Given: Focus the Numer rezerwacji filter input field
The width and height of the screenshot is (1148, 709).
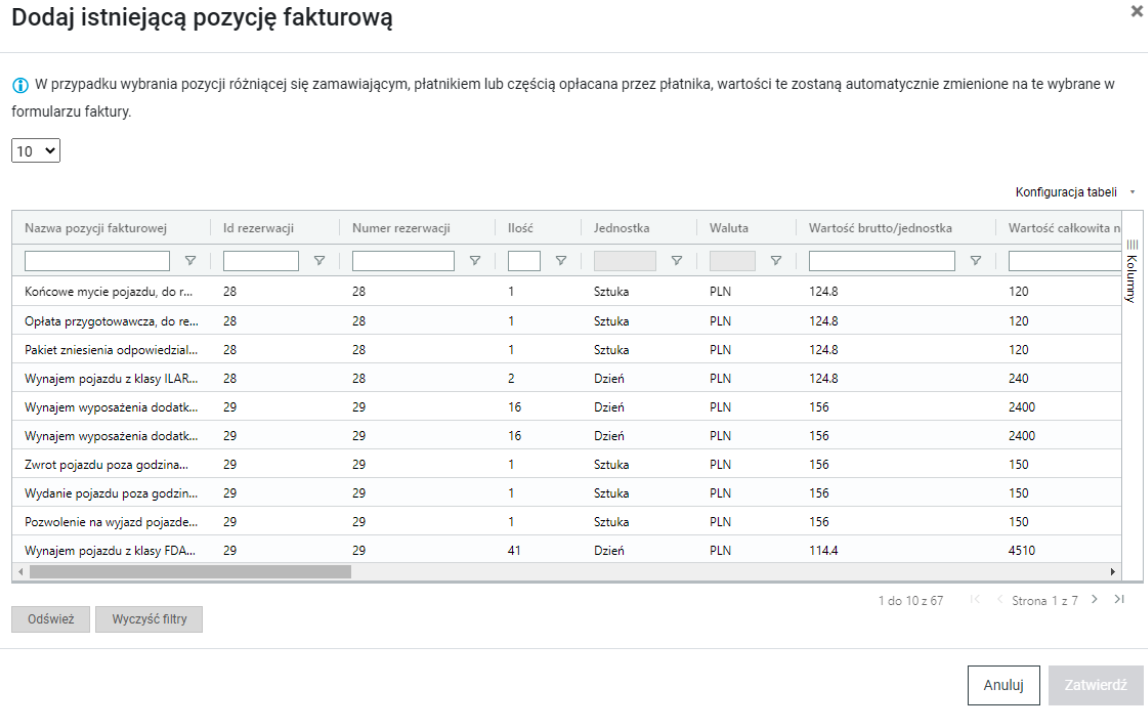Looking at the screenshot, I should 403,261.
